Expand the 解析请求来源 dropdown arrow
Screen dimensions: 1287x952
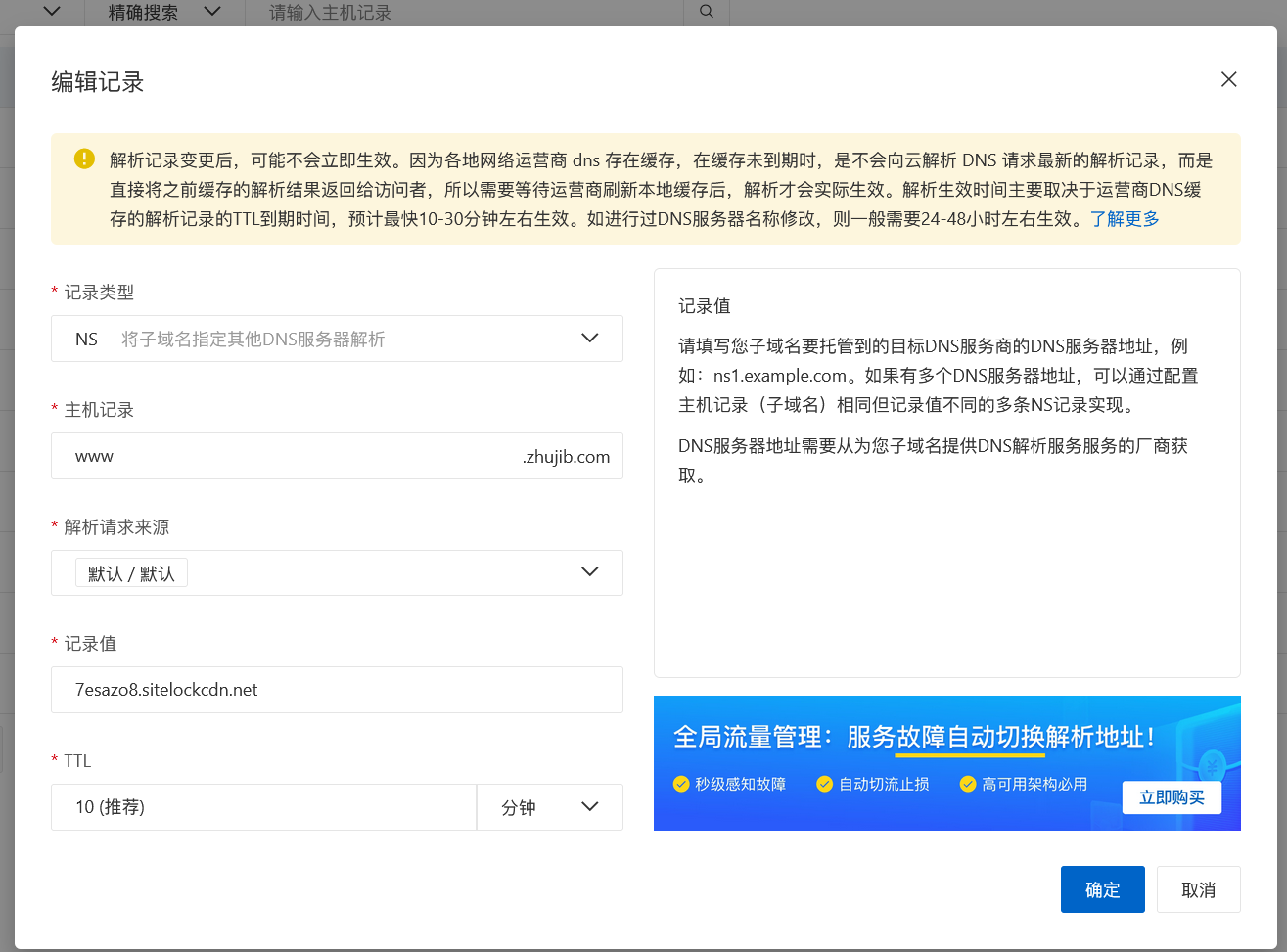589,572
